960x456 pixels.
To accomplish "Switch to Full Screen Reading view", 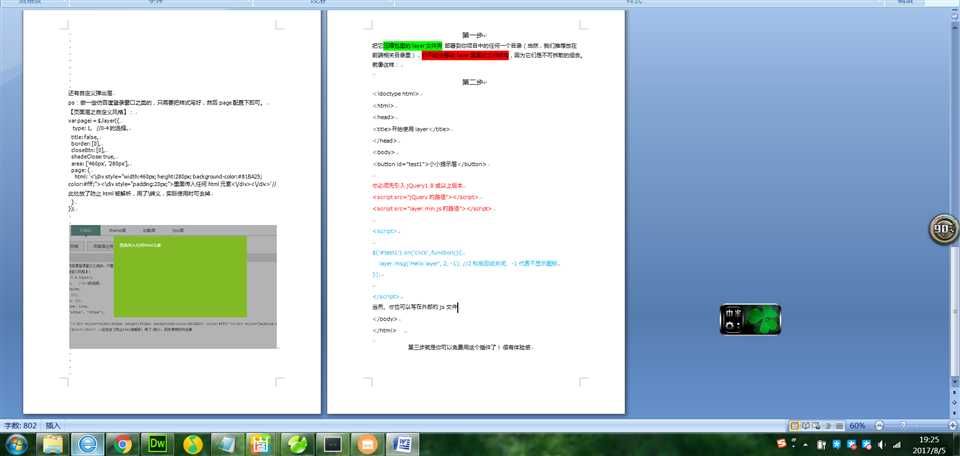I will coord(806,426).
